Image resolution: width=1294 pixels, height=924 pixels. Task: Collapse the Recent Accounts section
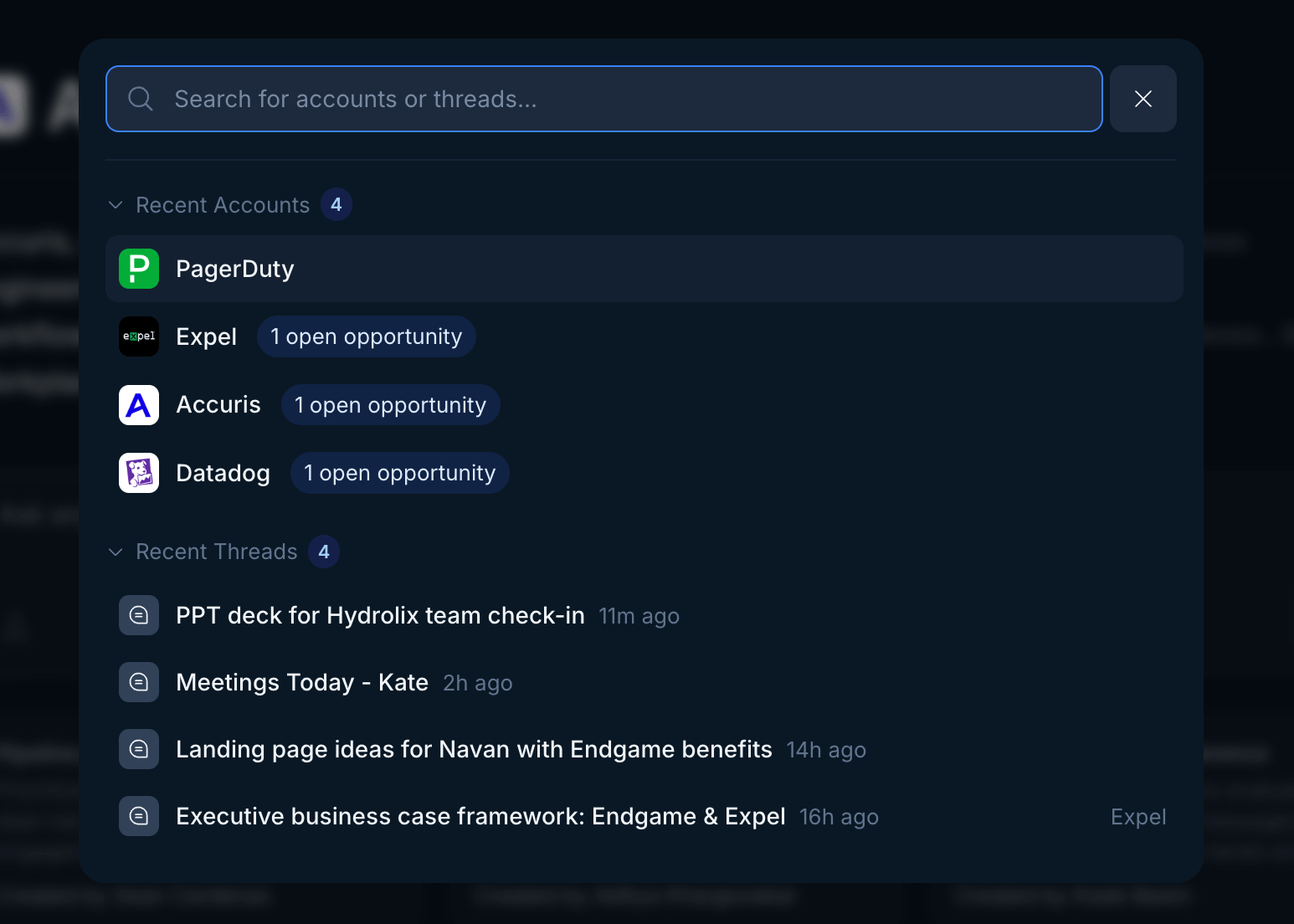[x=116, y=204]
